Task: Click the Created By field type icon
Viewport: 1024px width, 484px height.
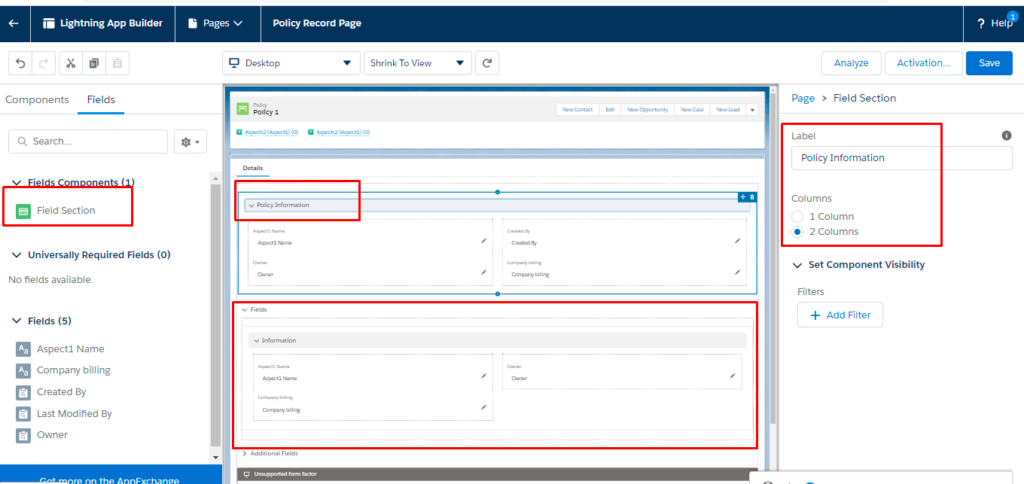Action: (23, 393)
